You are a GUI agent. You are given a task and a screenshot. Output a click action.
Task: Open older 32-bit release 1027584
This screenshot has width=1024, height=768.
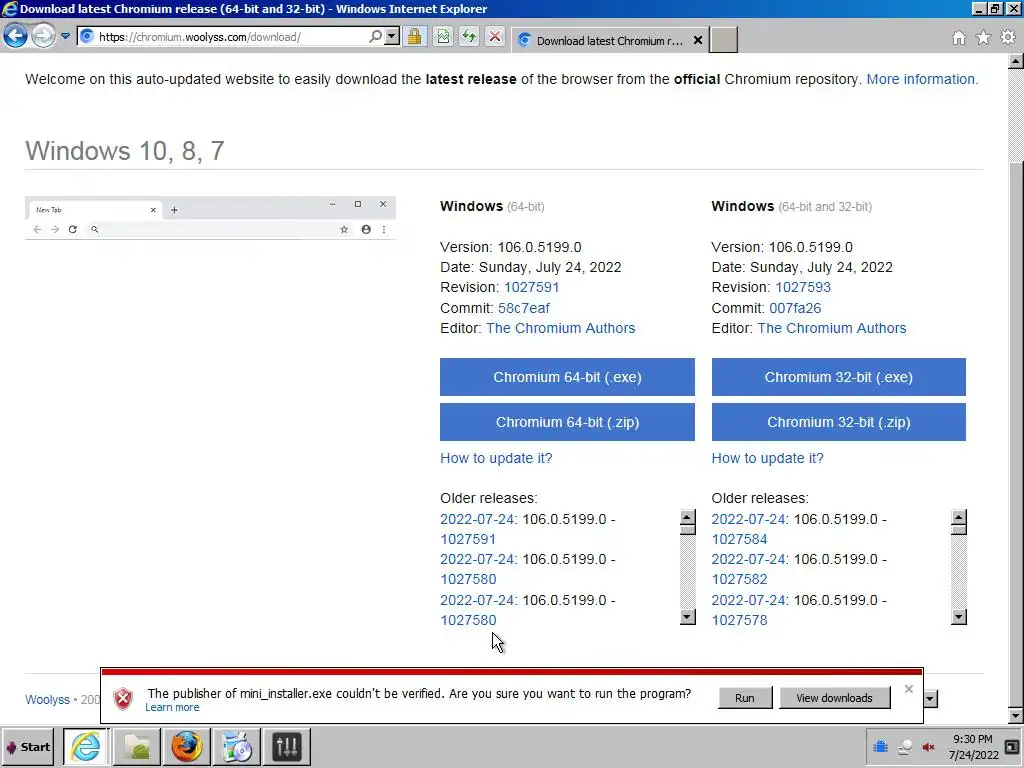tap(739, 539)
